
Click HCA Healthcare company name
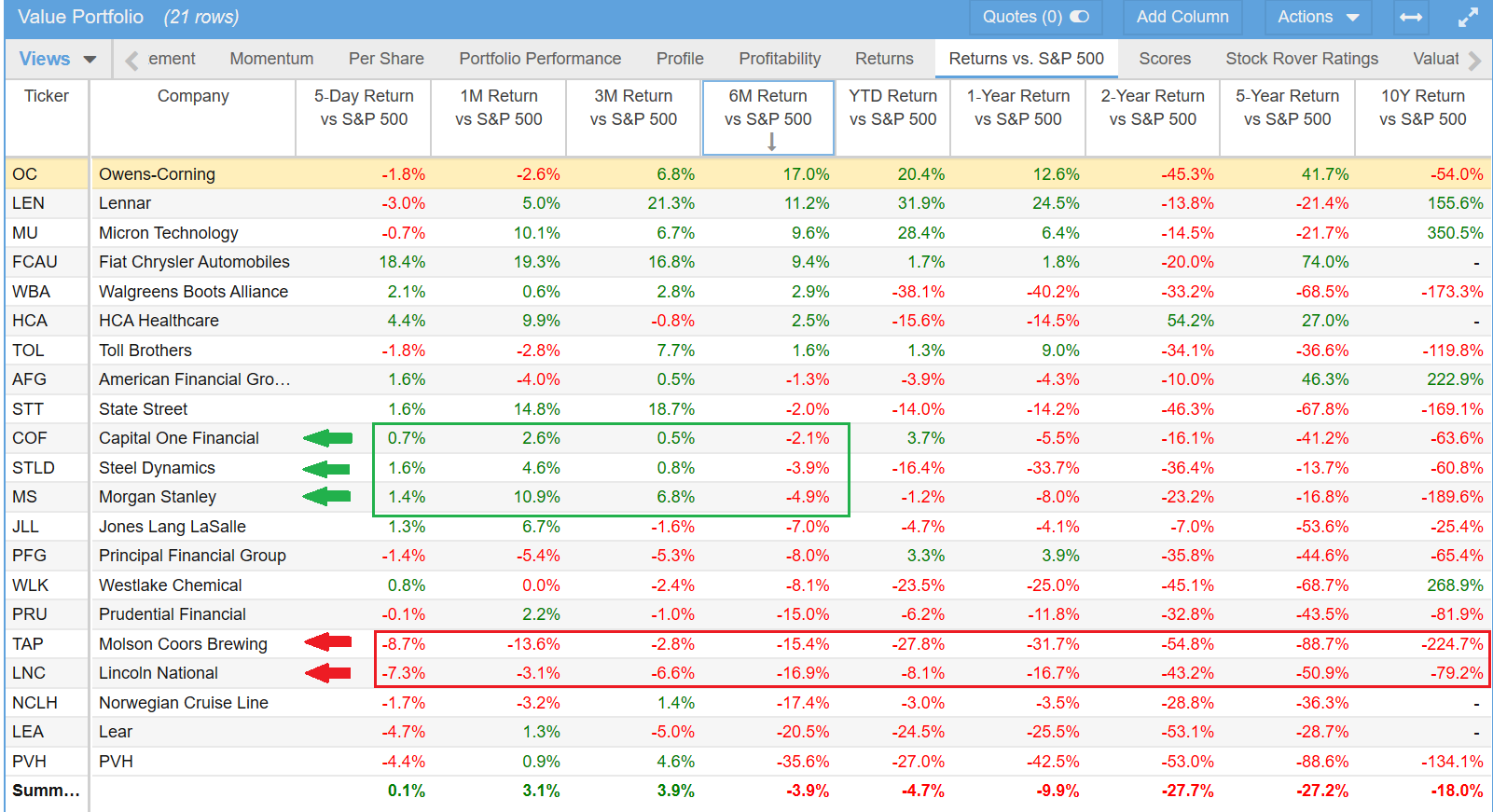pos(159,321)
